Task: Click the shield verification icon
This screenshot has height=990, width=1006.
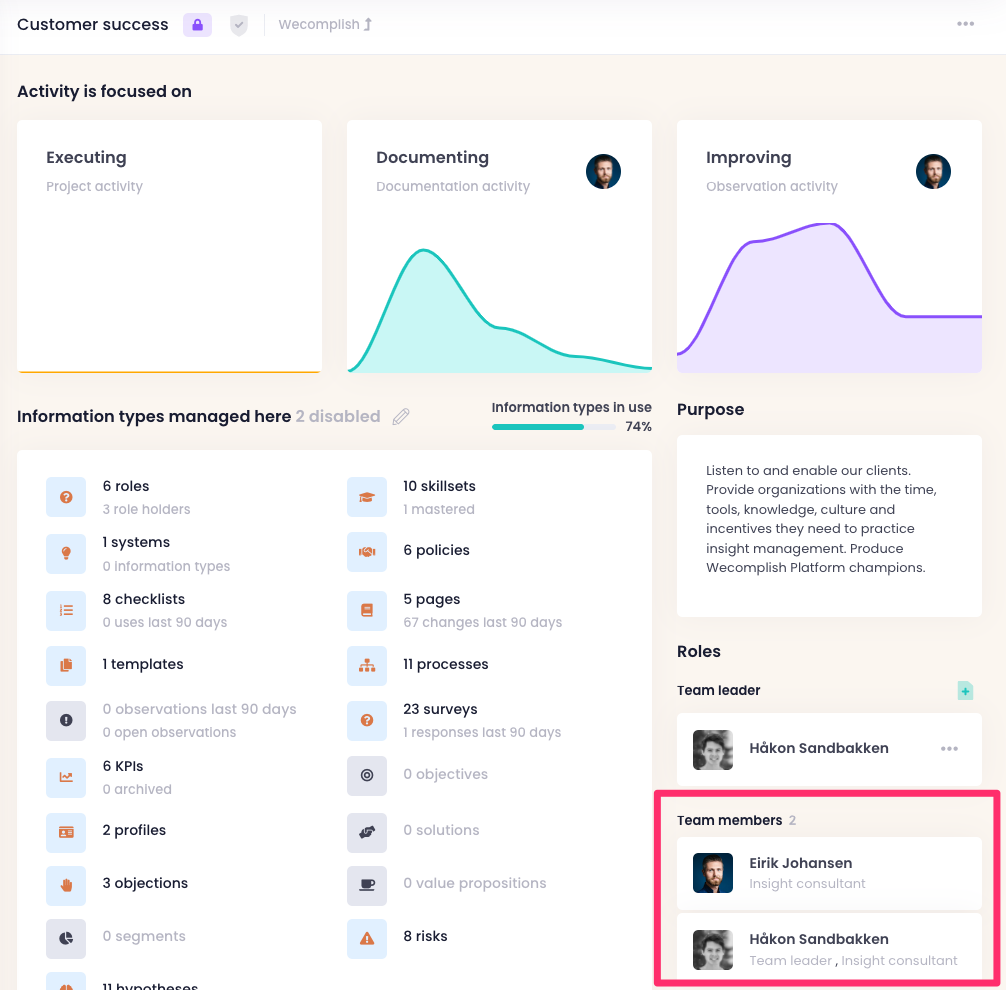Action: tap(238, 25)
